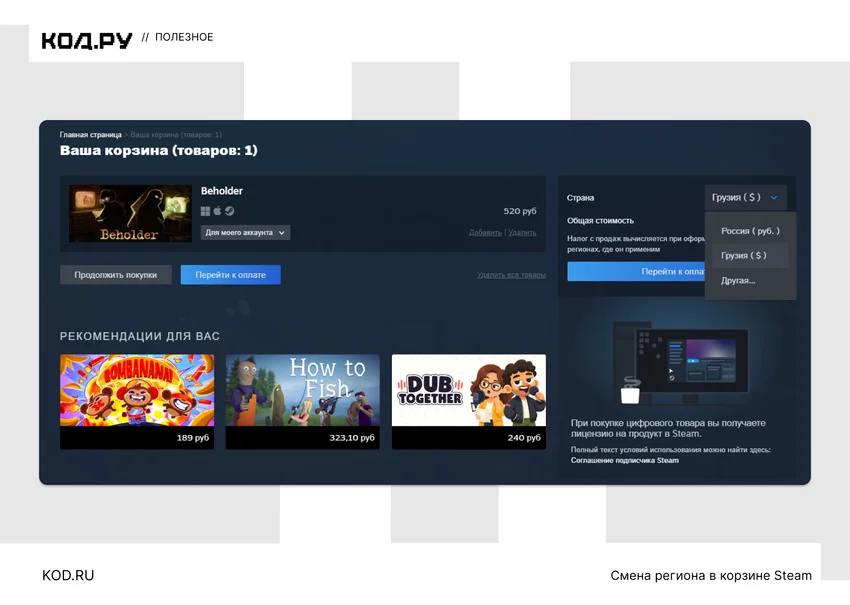Click the Продолжить покупки button
This screenshot has width=850, height=605.
[x=115, y=275]
